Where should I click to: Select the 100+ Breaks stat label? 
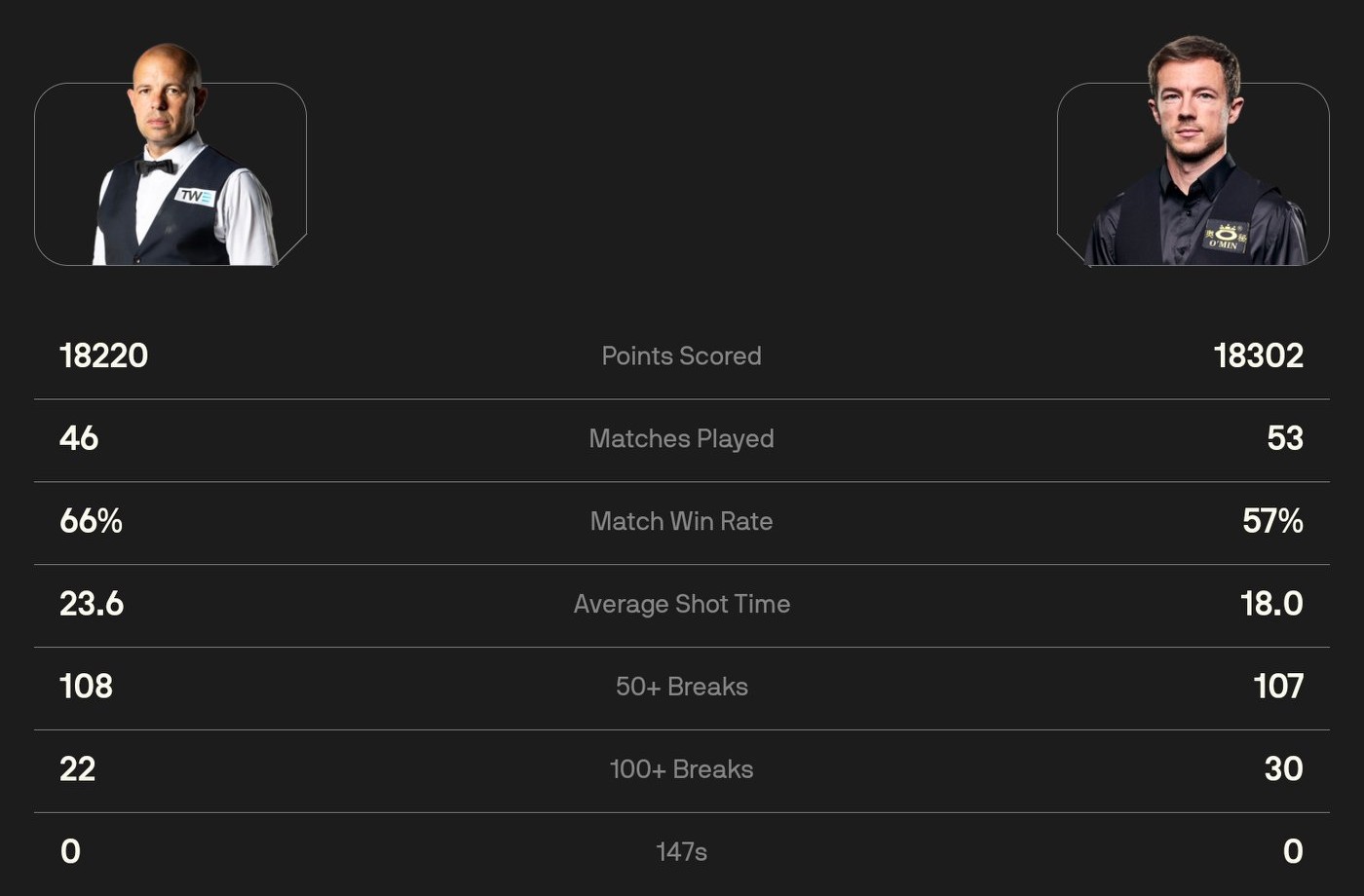681,770
